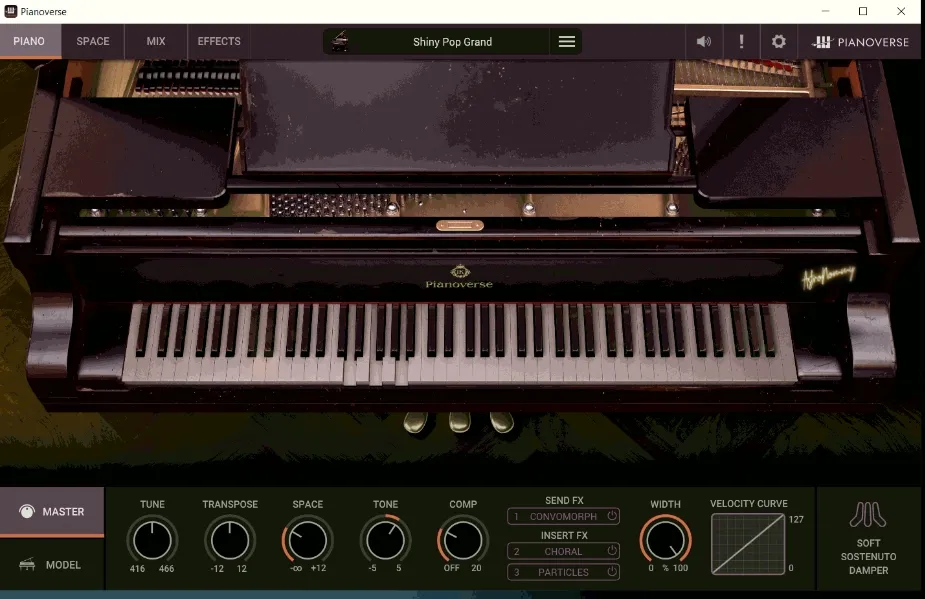Open the preset hamburger menu

(x=566, y=41)
